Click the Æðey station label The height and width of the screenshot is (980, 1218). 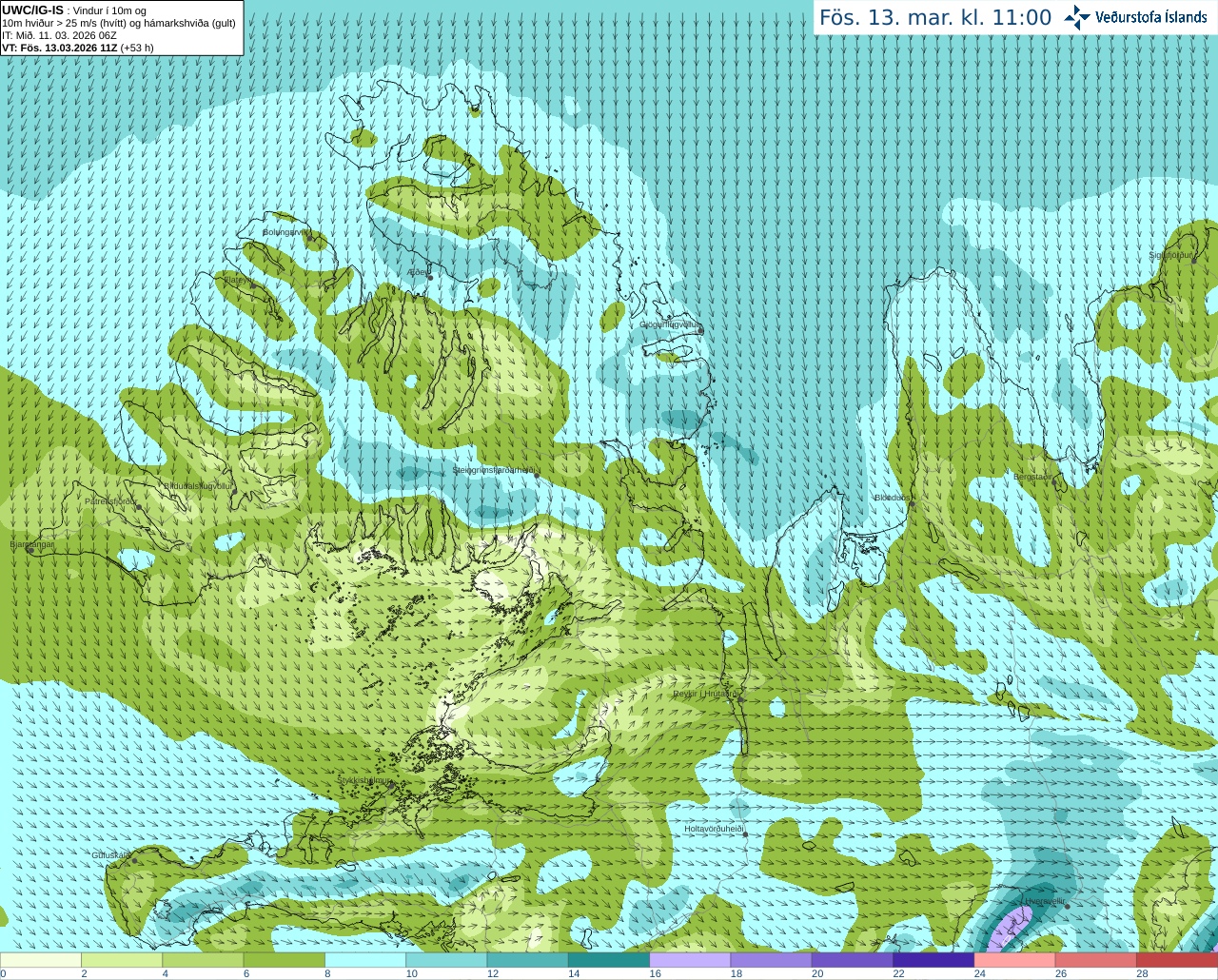tap(417, 272)
